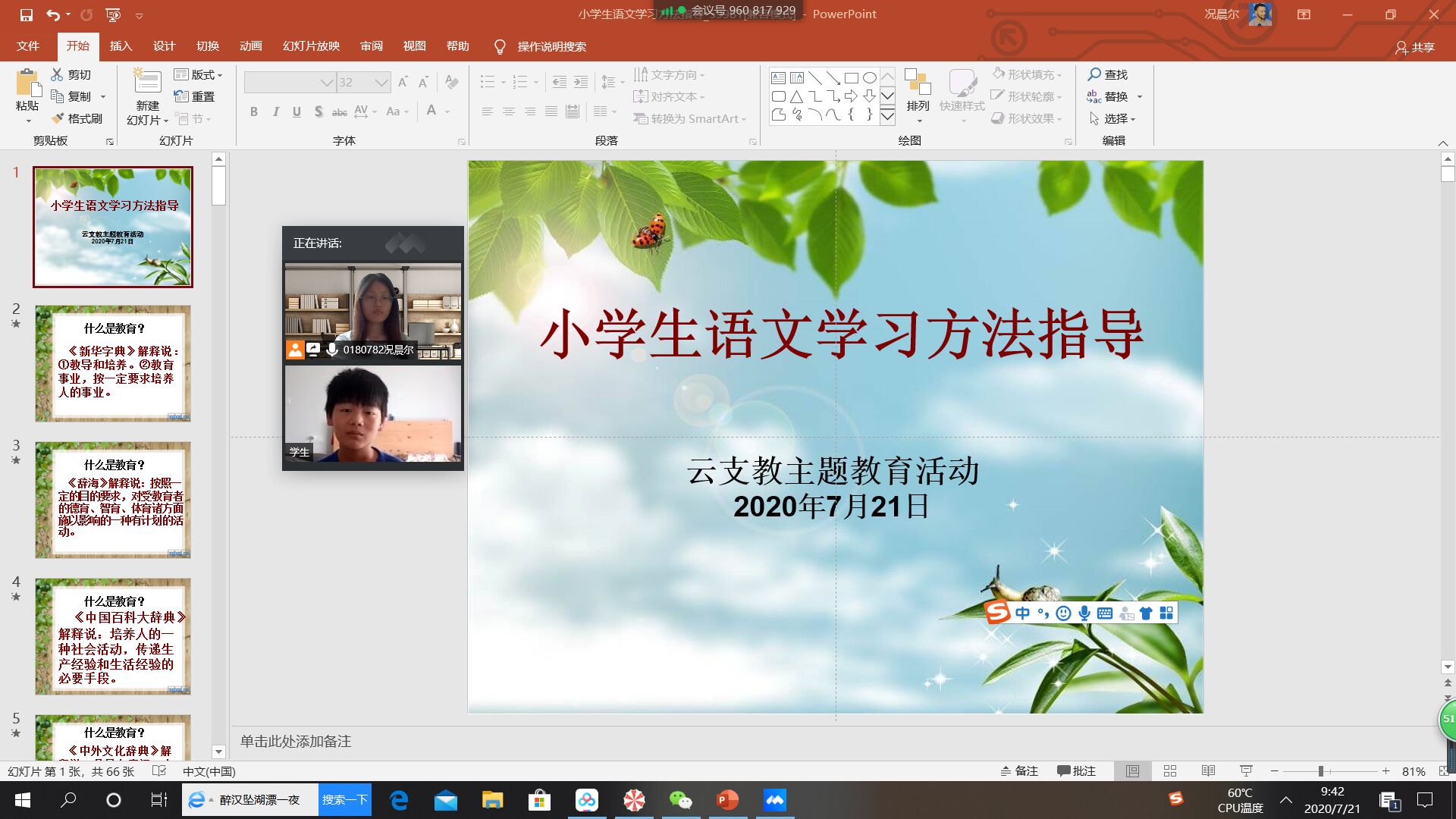Select the rectangle shape in drawing gallery
This screenshot has height=819, width=1456.
click(851, 77)
